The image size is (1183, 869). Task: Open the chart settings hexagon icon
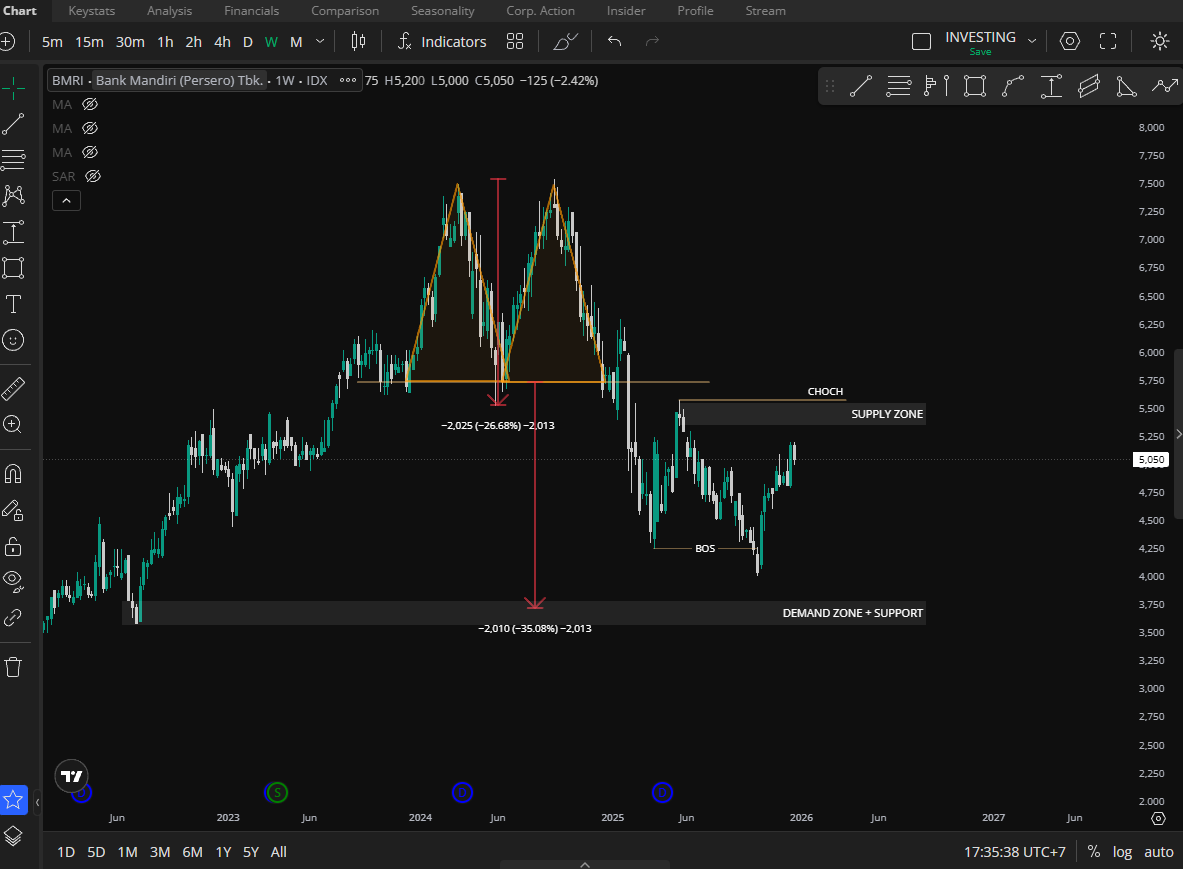(1070, 41)
